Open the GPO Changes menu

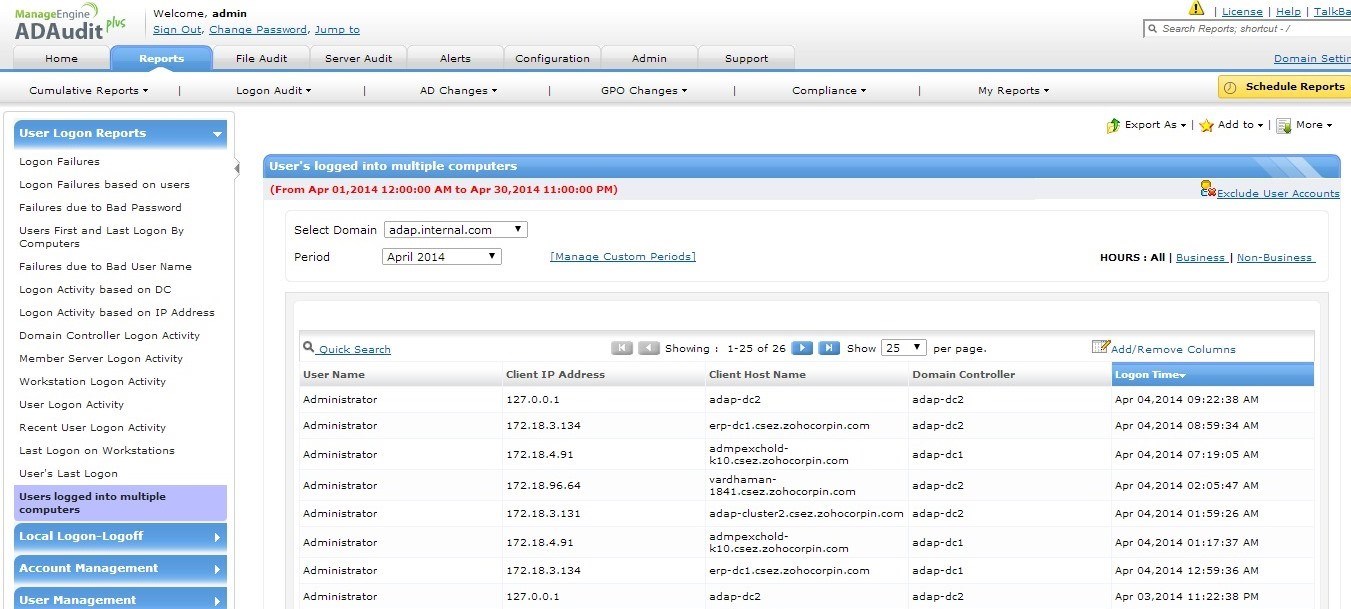click(644, 91)
